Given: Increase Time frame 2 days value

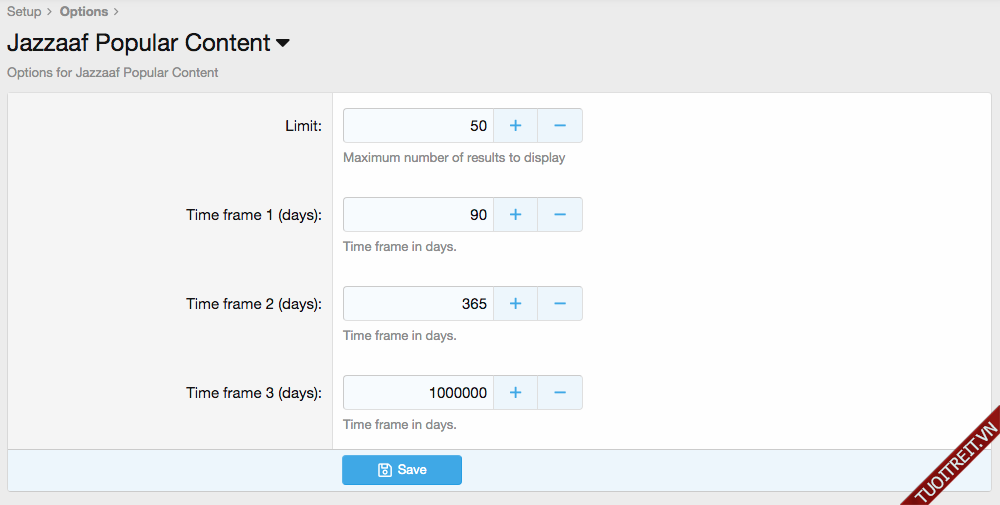Looking at the screenshot, I should tap(516, 304).
